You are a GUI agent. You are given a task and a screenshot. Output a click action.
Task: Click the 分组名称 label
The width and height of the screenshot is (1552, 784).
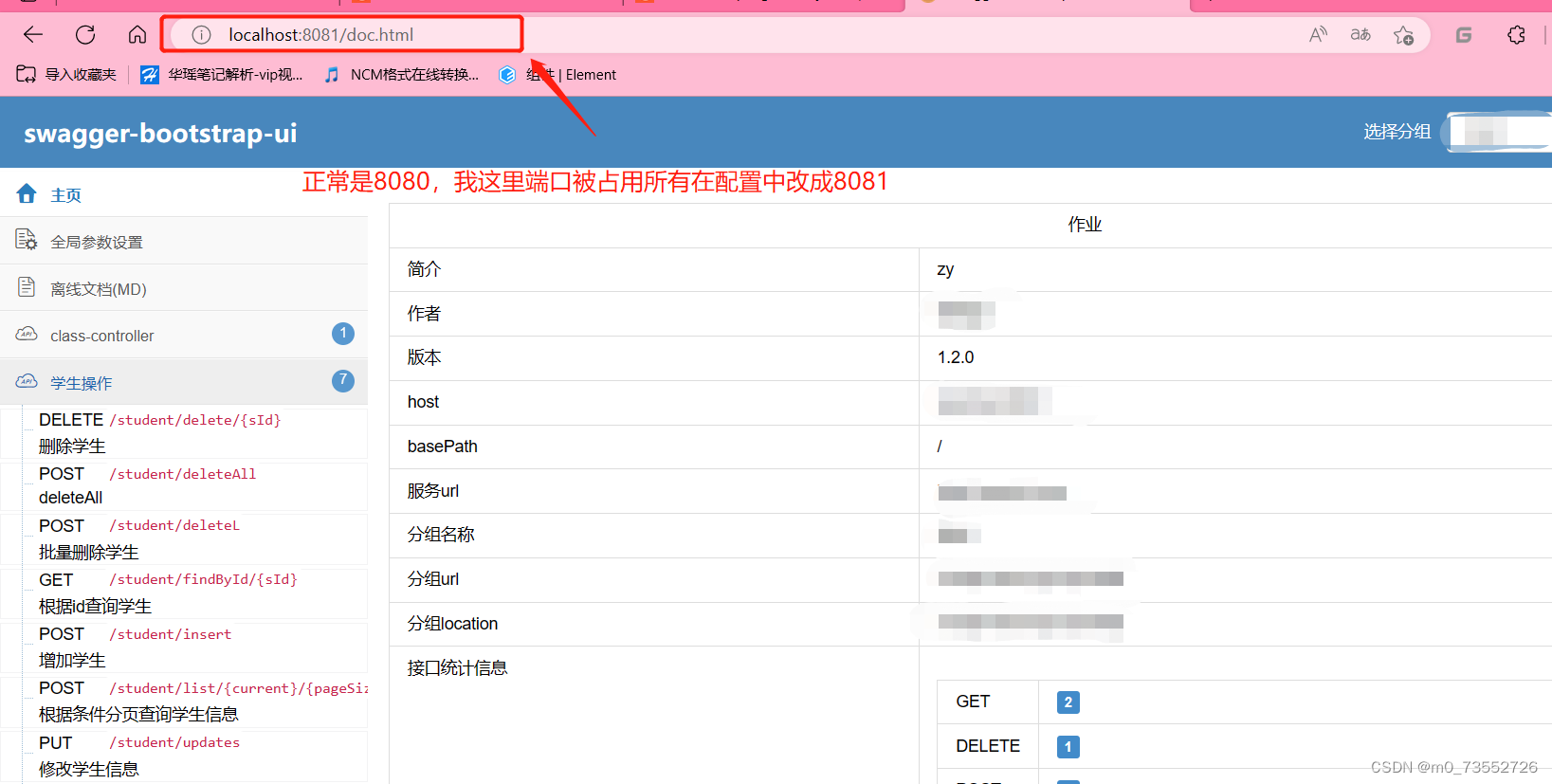(441, 535)
